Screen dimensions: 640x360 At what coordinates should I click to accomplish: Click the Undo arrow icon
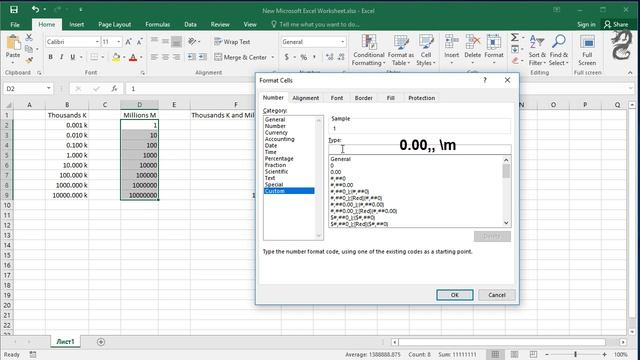coord(36,9)
